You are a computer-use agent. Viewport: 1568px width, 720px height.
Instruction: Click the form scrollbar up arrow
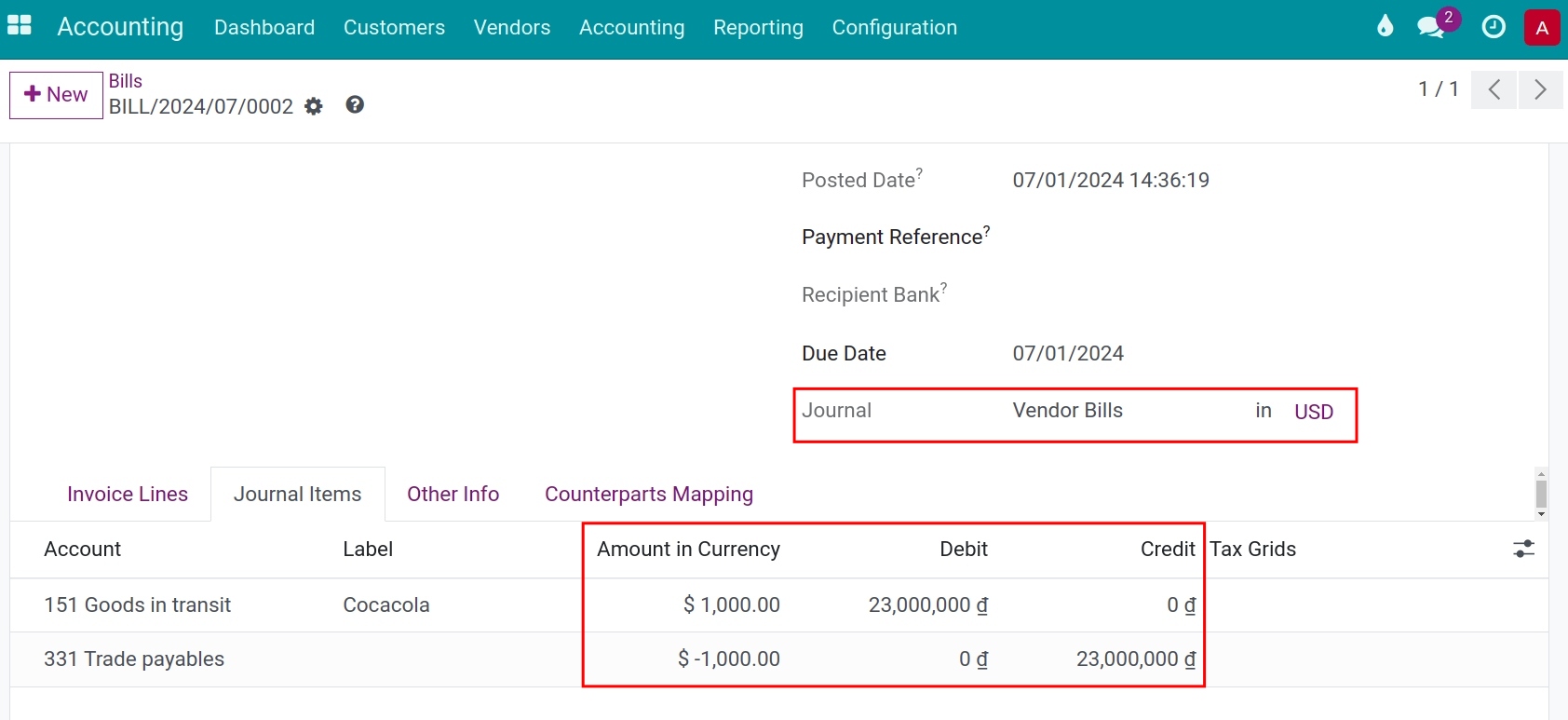click(1541, 474)
